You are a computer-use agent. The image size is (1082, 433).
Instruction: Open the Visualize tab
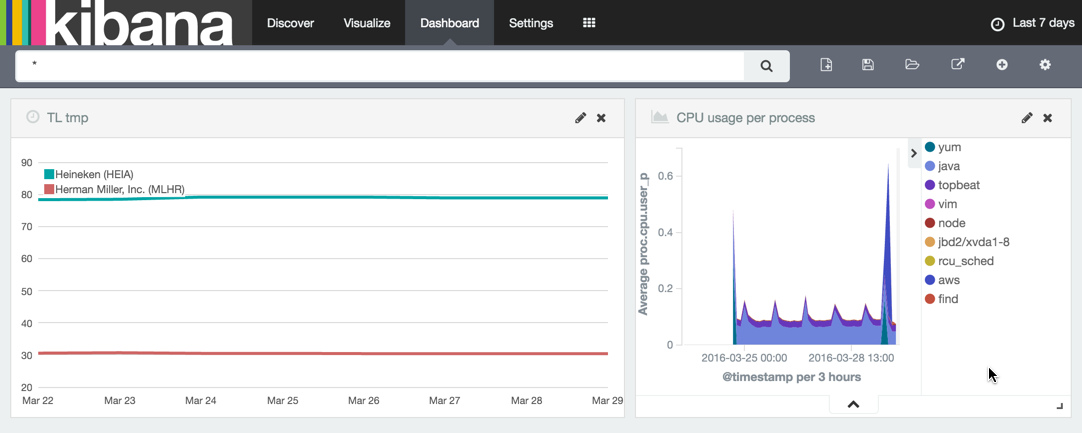(367, 23)
